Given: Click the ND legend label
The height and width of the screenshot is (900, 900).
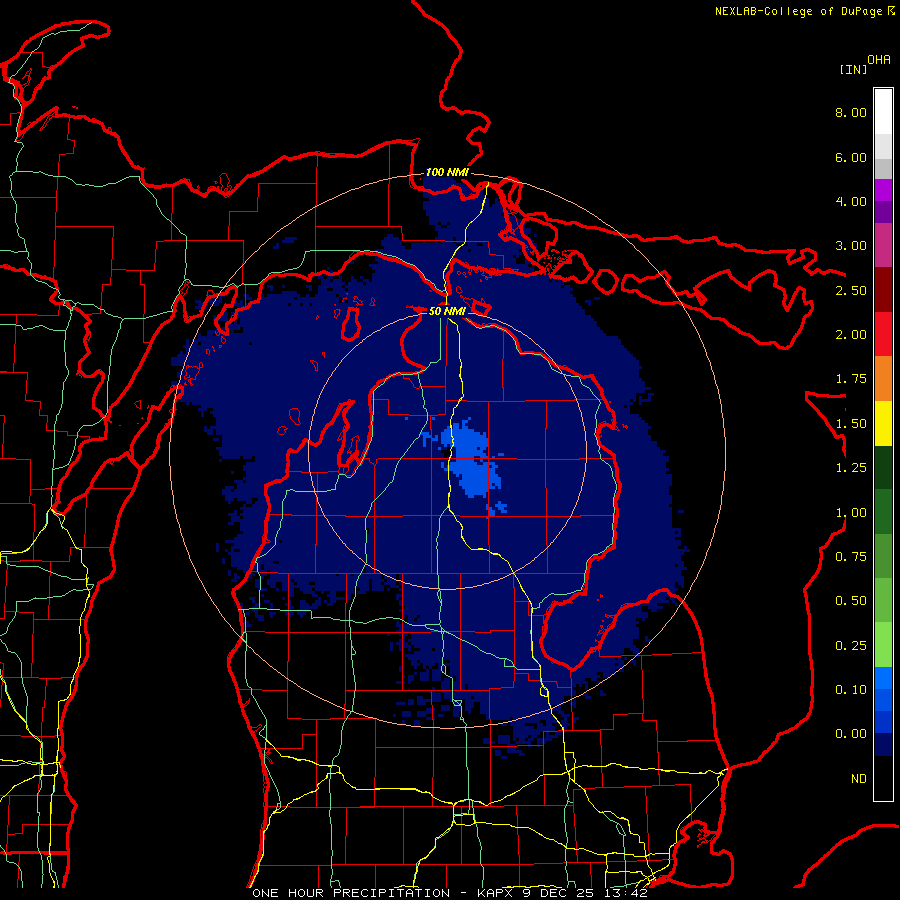Looking at the screenshot, I should pyautogui.click(x=859, y=779).
